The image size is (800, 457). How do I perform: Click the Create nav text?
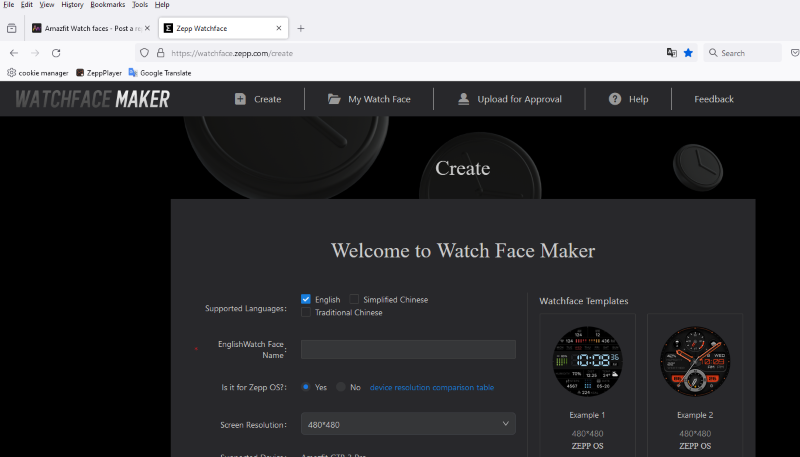267,99
